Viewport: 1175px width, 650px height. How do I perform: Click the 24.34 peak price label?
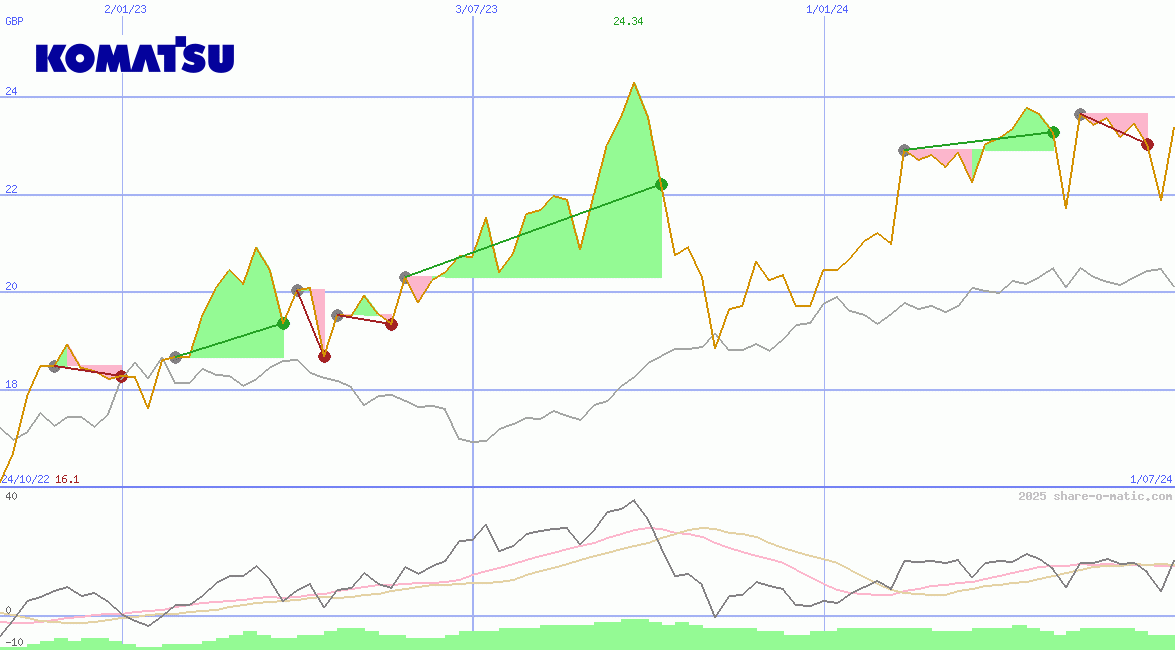[628, 21]
